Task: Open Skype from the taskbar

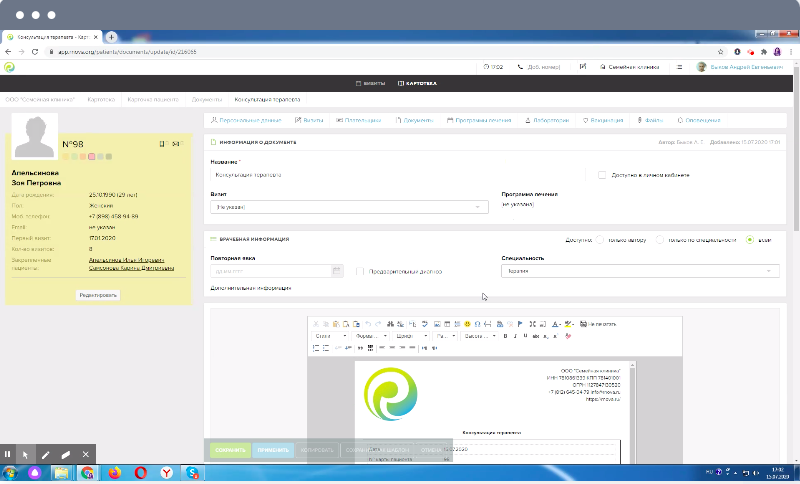Action: (x=192, y=473)
